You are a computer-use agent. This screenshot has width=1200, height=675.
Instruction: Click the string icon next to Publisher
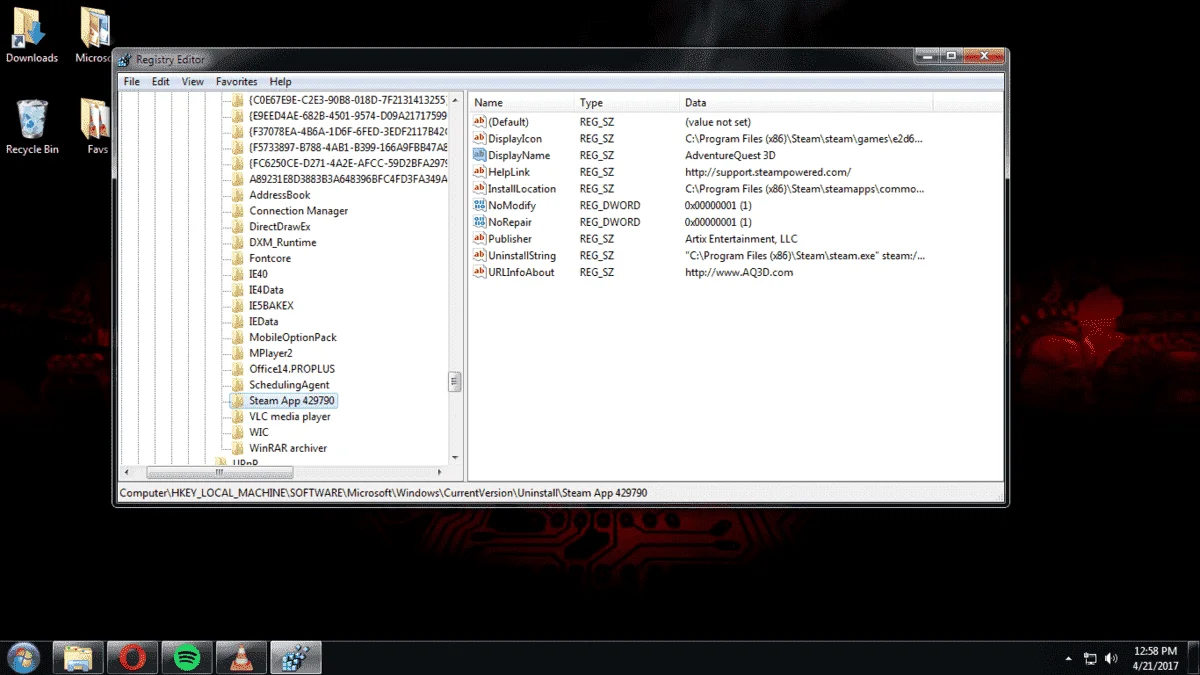tap(479, 239)
